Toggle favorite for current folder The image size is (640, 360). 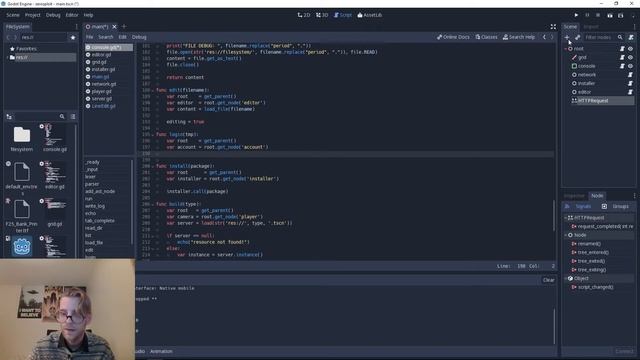pyautogui.click(x=73, y=37)
